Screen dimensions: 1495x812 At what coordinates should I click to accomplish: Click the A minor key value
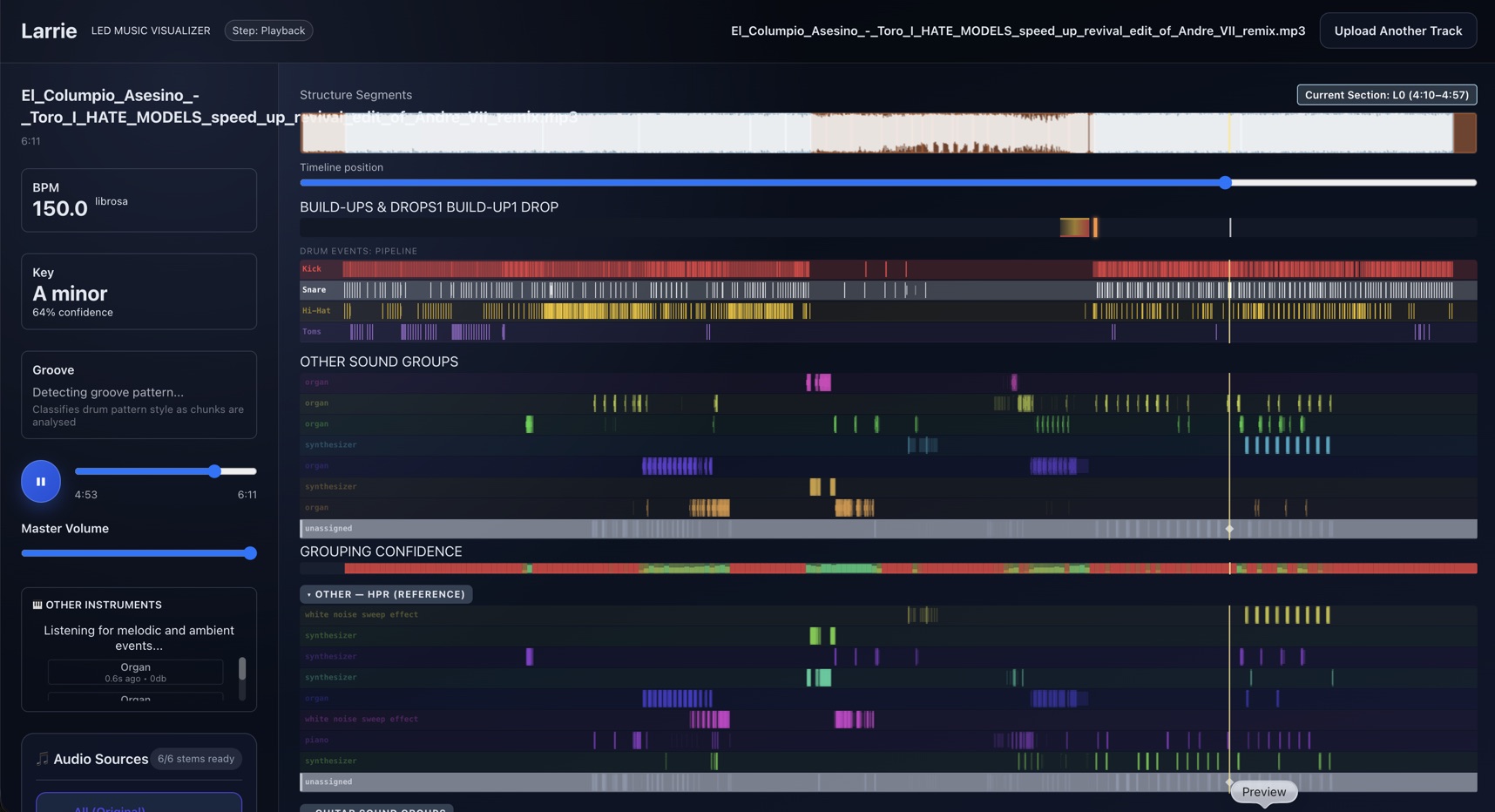(70, 294)
